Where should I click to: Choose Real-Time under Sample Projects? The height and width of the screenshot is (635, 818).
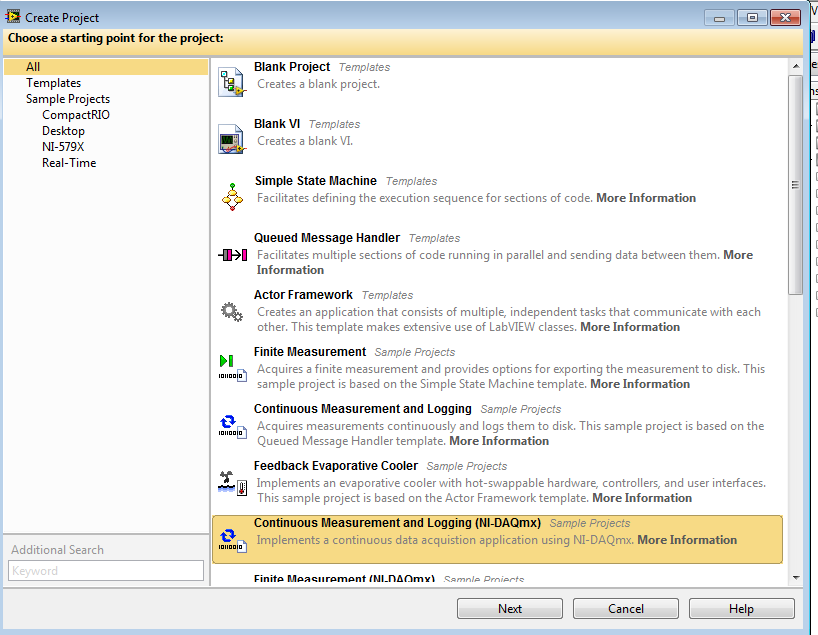pyautogui.click(x=69, y=163)
